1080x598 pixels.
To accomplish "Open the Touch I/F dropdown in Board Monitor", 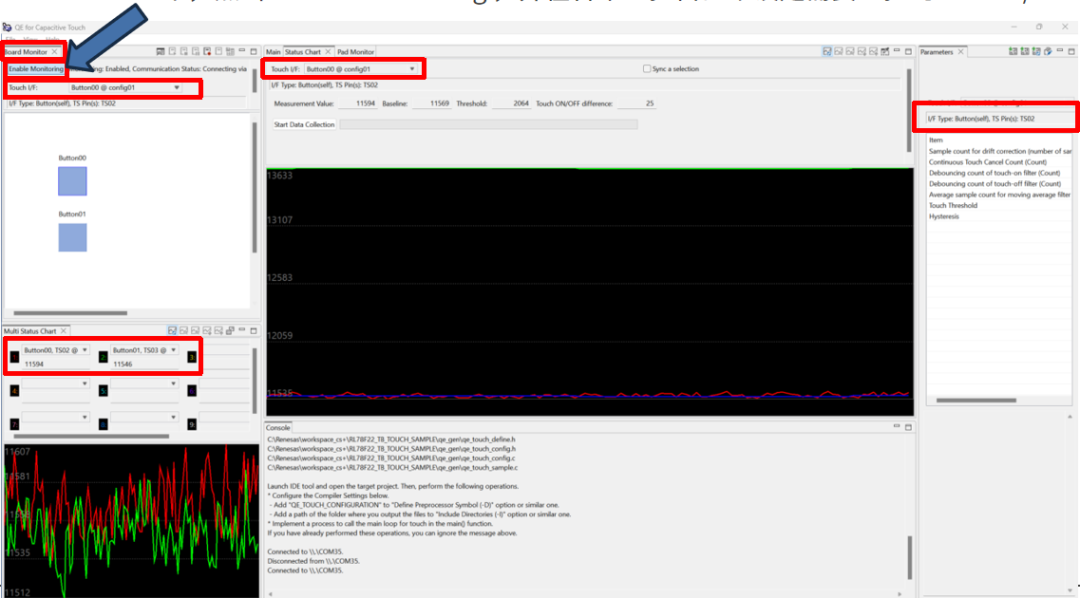I will [x=125, y=88].
